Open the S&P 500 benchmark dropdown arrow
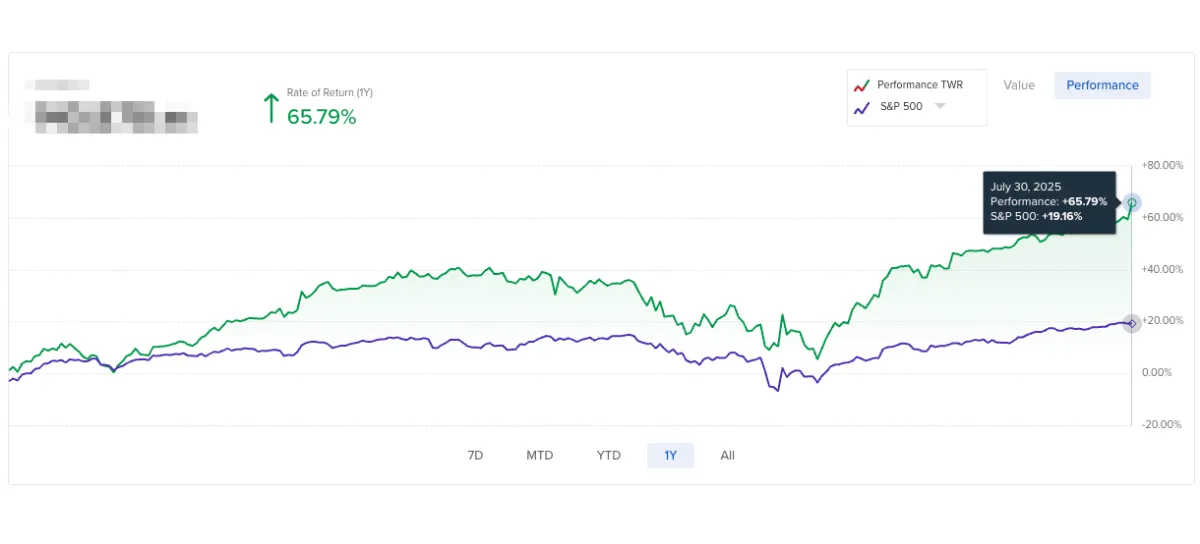1200x544 pixels. click(x=940, y=106)
